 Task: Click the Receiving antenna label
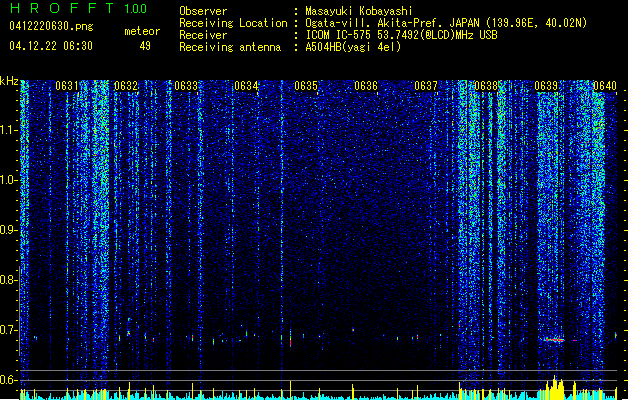[x=230, y=47]
